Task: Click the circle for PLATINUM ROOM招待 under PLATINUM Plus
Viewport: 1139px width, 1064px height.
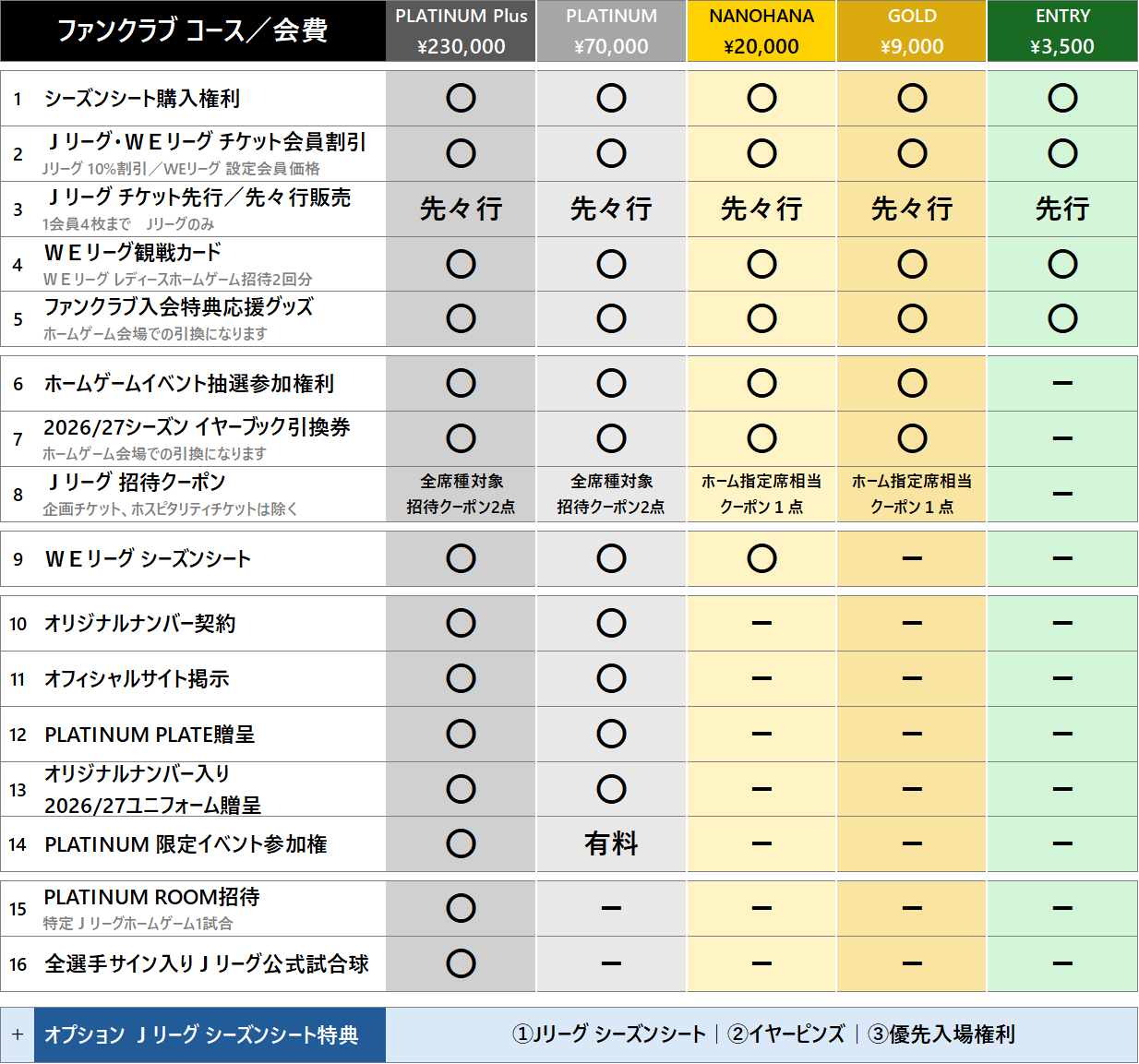Action: click(461, 908)
